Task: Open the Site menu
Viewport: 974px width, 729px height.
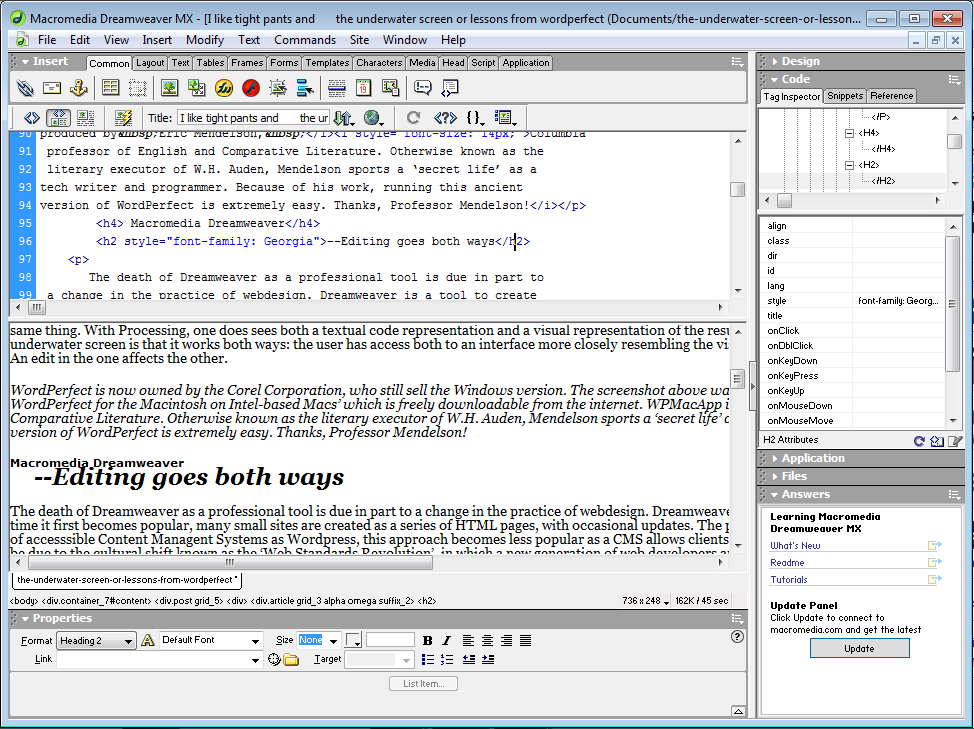Action: [x=359, y=40]
